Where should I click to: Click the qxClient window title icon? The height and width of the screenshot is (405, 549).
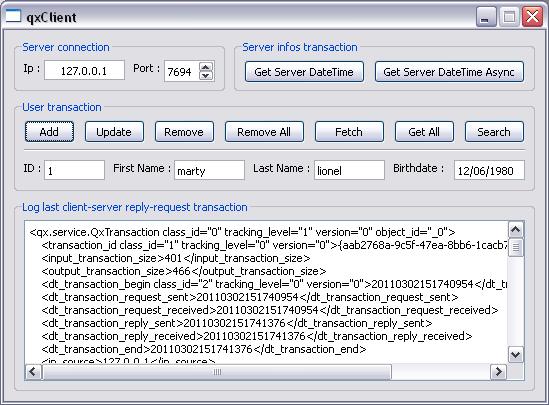[x=13, y=16]
